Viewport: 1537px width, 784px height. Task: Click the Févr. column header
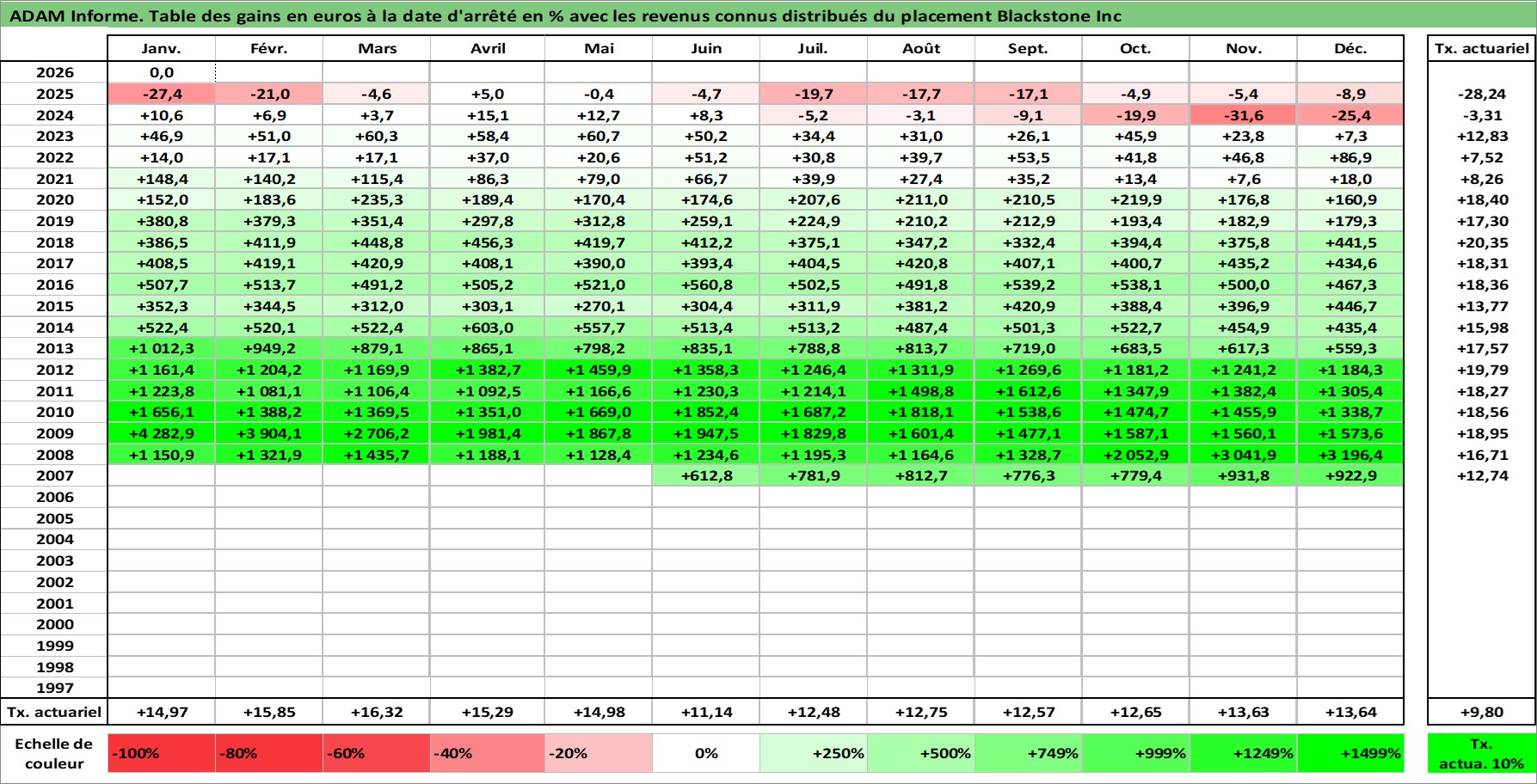tap(269, 49)
